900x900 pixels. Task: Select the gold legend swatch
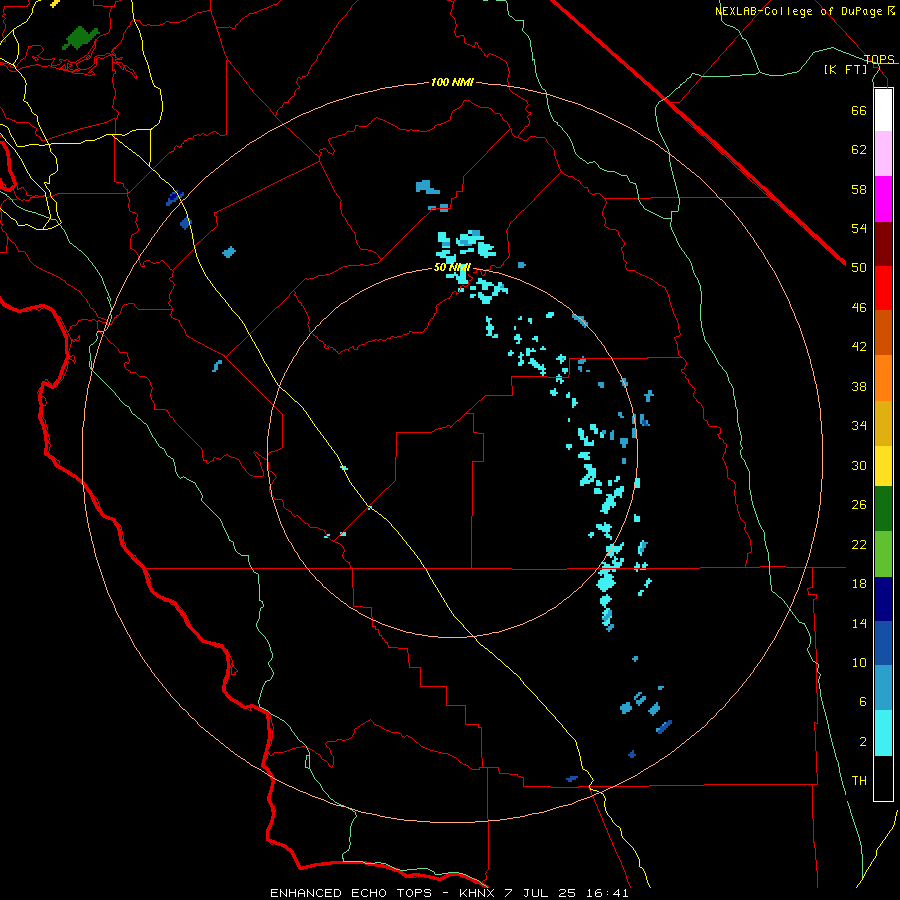[x=883, y=423]
